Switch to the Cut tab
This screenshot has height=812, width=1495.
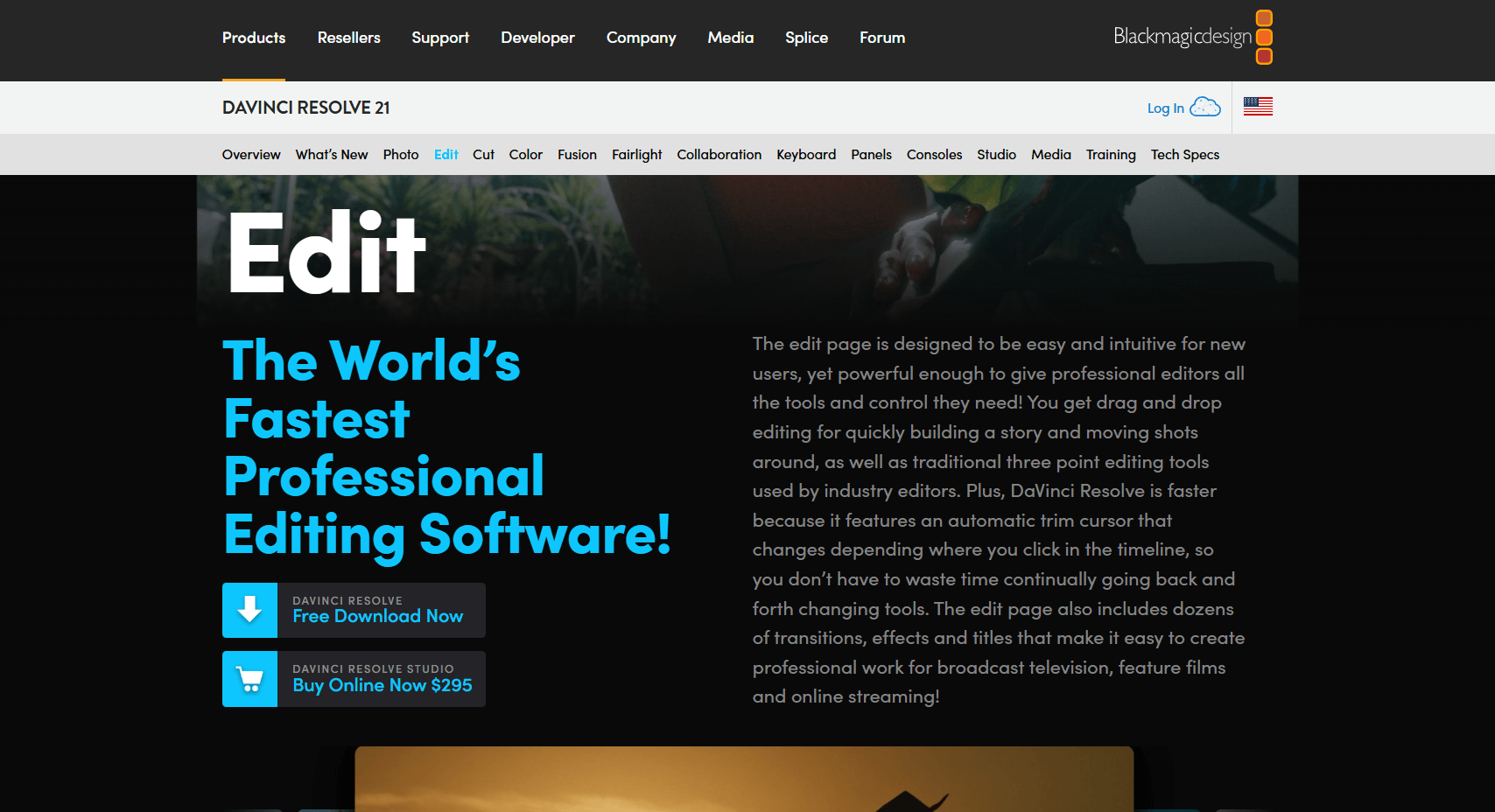pyautogui.click(x=484, y=154)
